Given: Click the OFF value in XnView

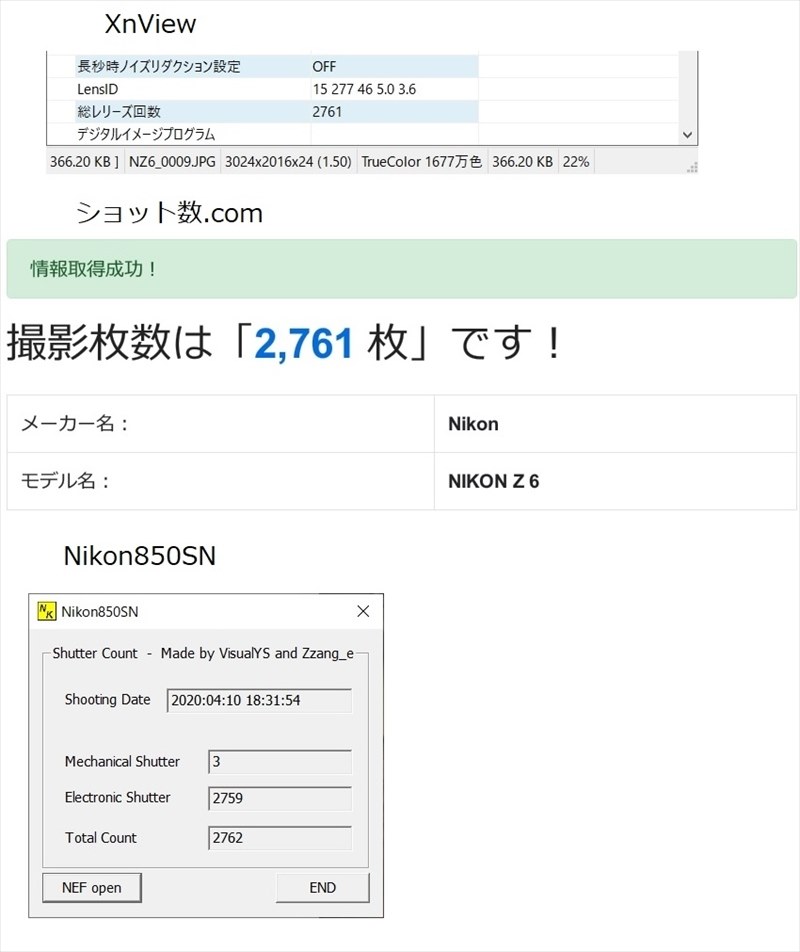Looking at the screenshot, I should point(324,67).
